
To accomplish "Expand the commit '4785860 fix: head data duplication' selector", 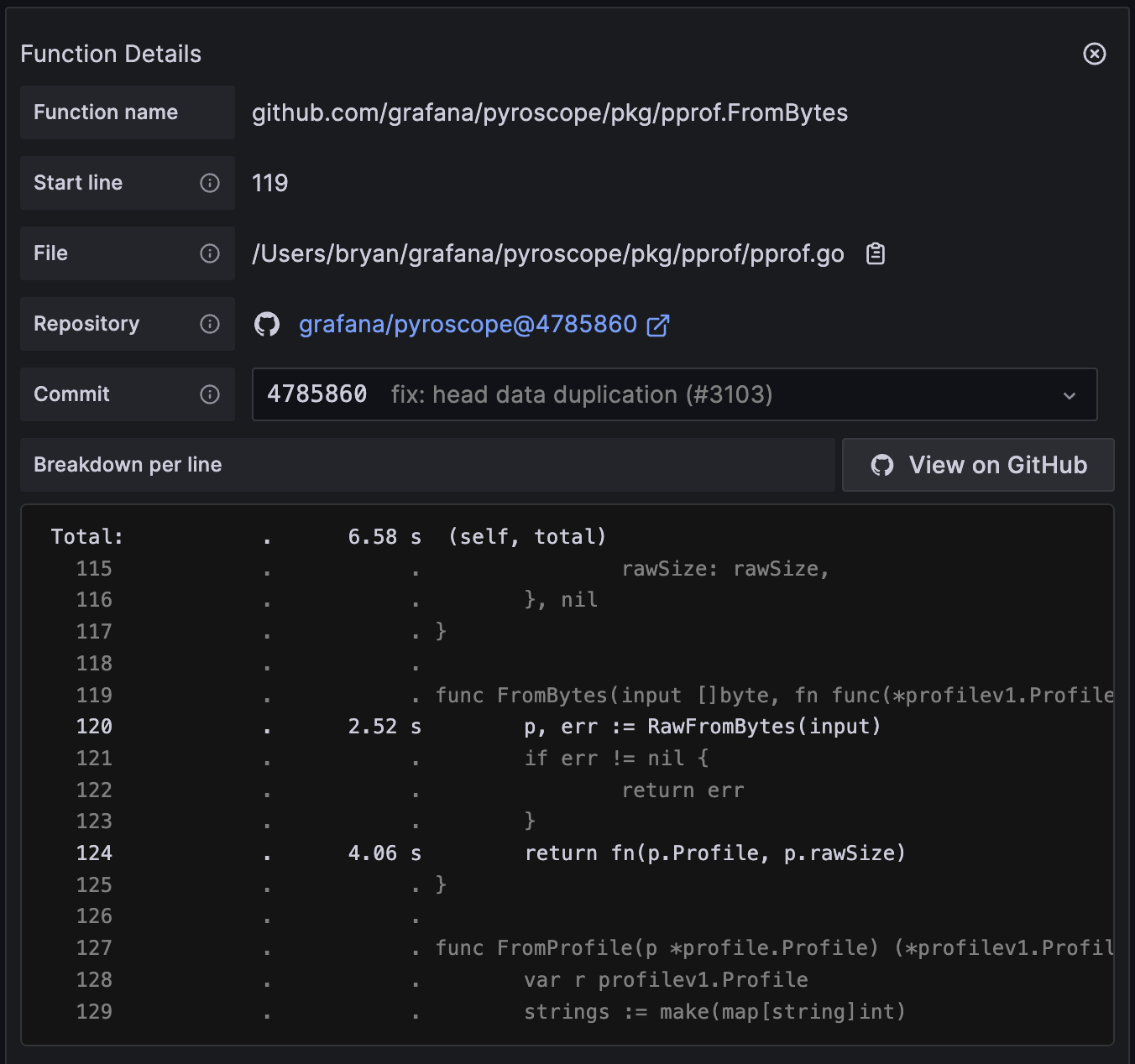I will (672, 394).
